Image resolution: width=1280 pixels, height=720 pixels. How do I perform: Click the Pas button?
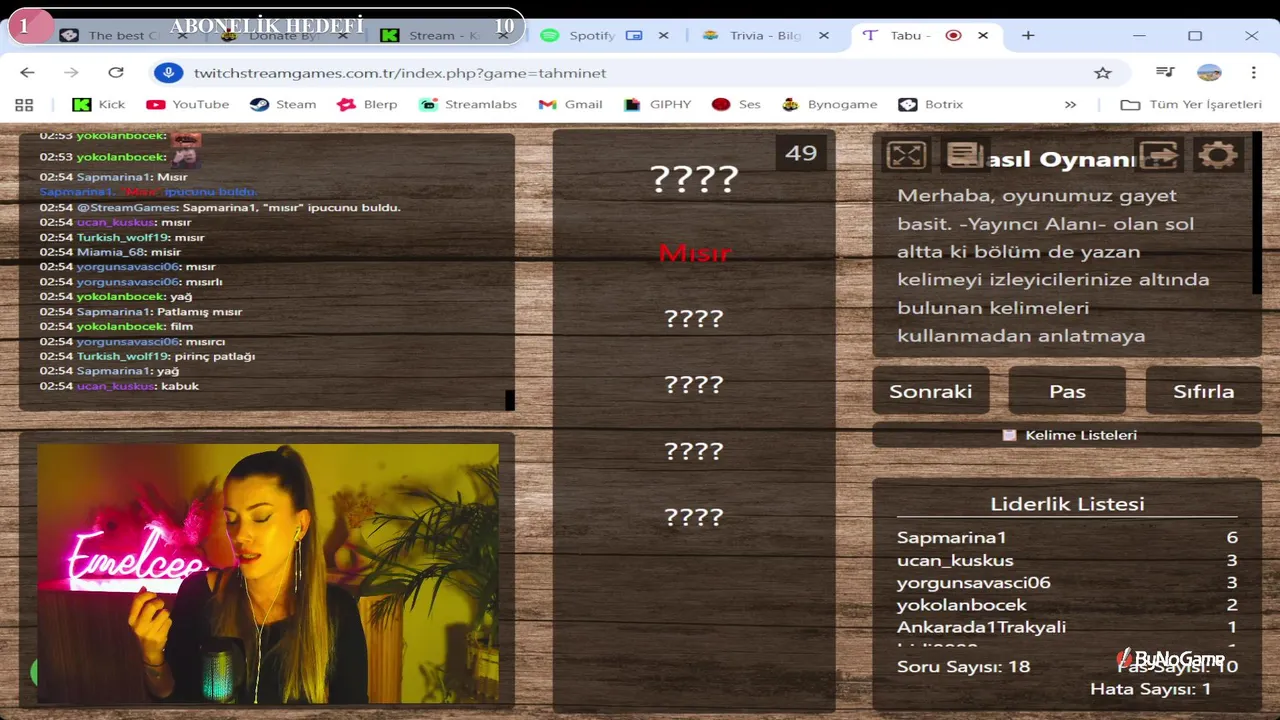tap(1067, 391)
